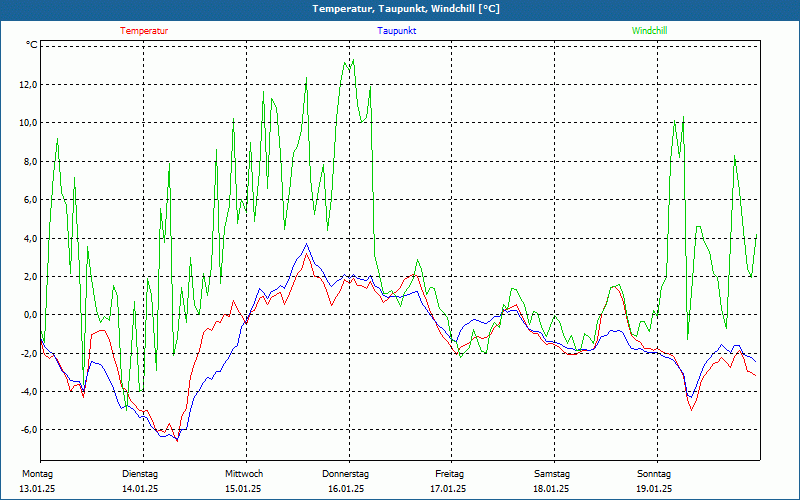Click the '12,0' y-axis value
The height and width of the screenshot is (500, 800).
point(29,85)
